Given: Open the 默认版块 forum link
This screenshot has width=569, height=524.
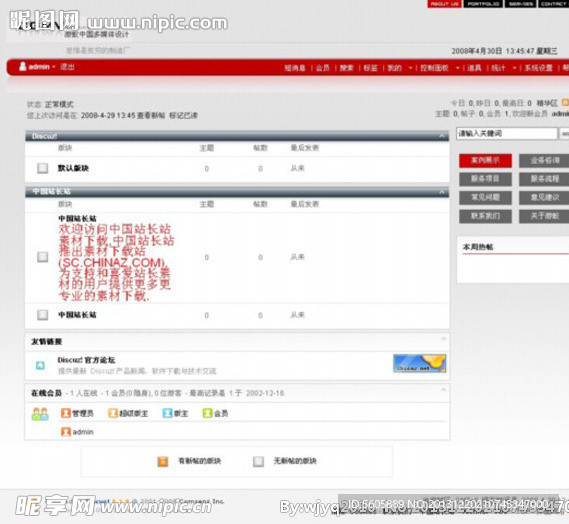Looking at the screenshot, I should pyautogui.click(x=73, y=168).
